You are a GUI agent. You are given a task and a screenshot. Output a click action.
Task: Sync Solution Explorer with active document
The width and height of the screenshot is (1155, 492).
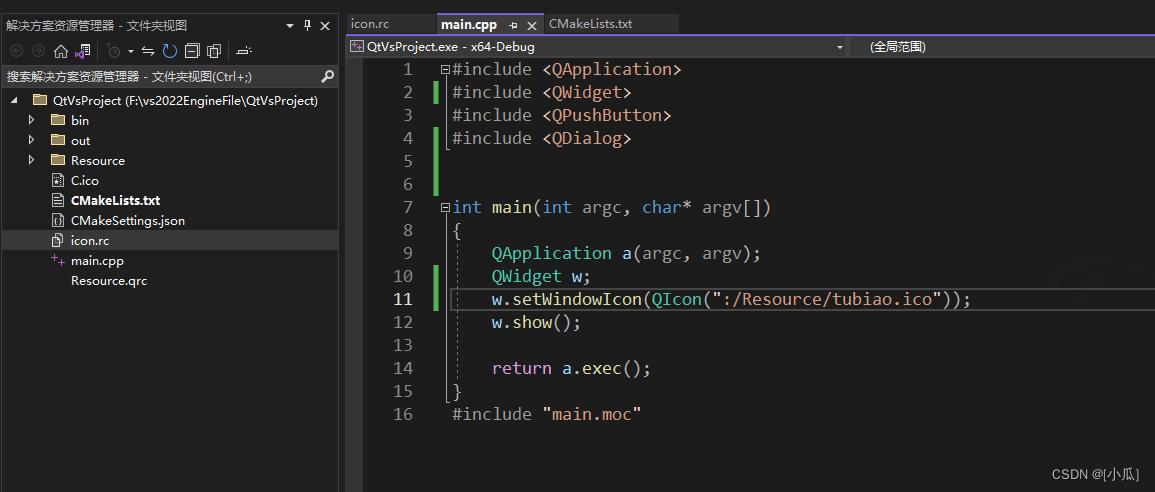point(148,51)
